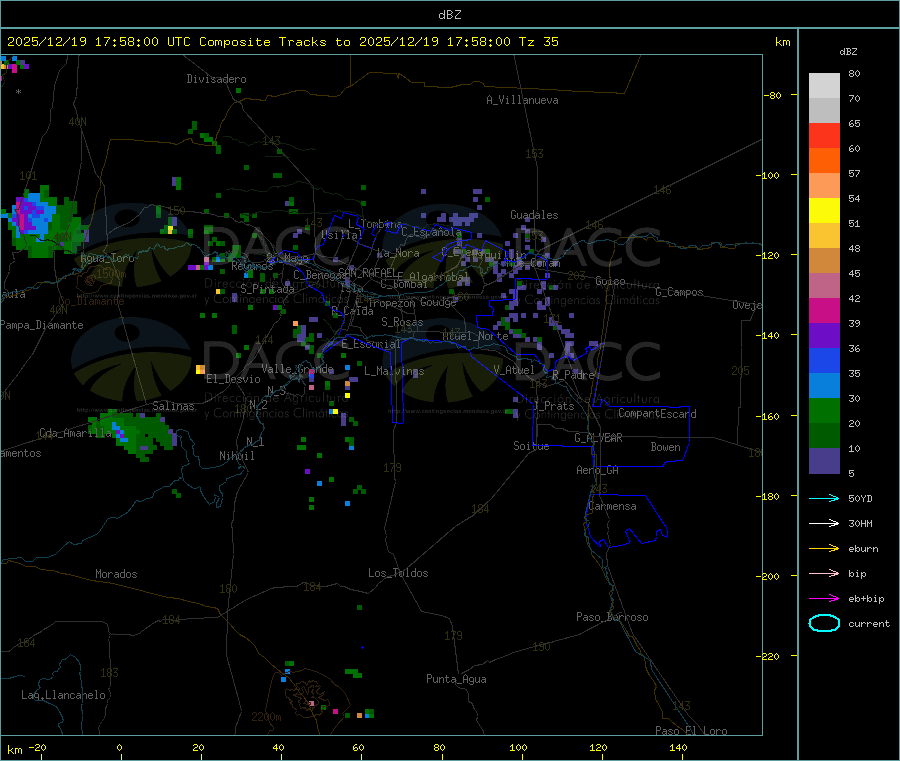Click the 'dBZ' title at top center
Screen dimensions: 900x761
click(449, 15)
